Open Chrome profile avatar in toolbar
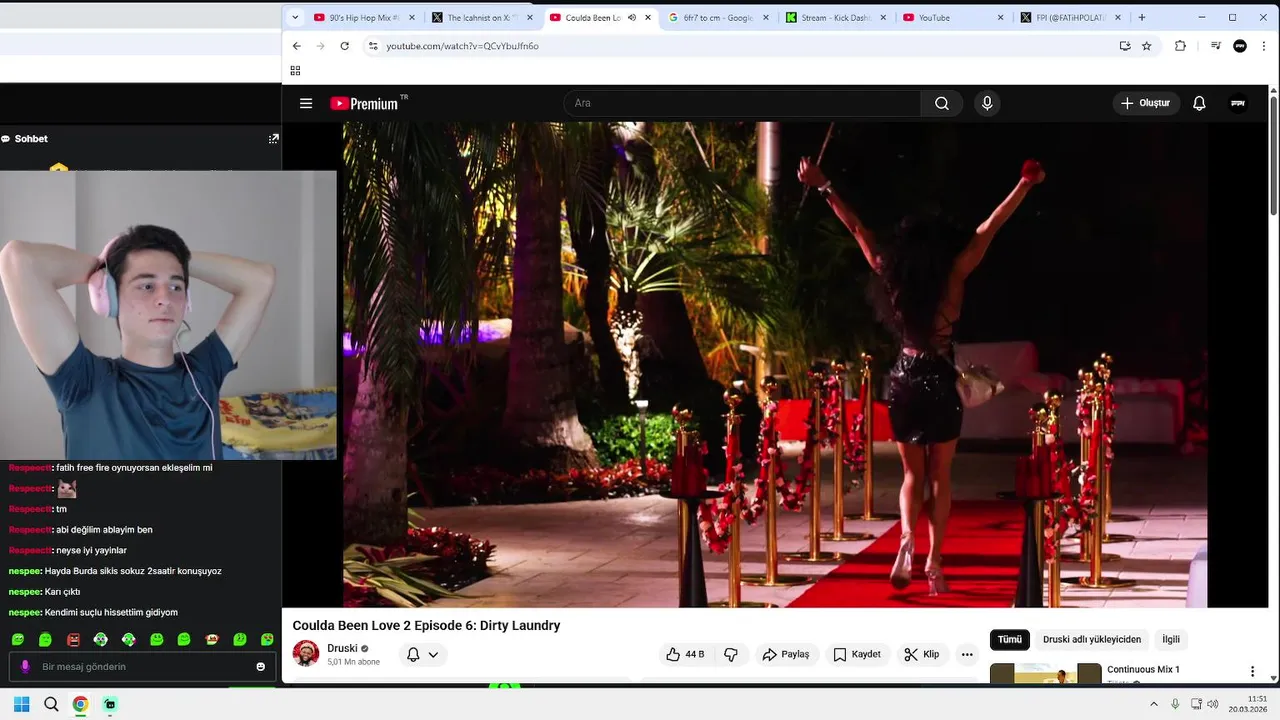This screenshot has width=1280, height=720. coord(1240,46)
